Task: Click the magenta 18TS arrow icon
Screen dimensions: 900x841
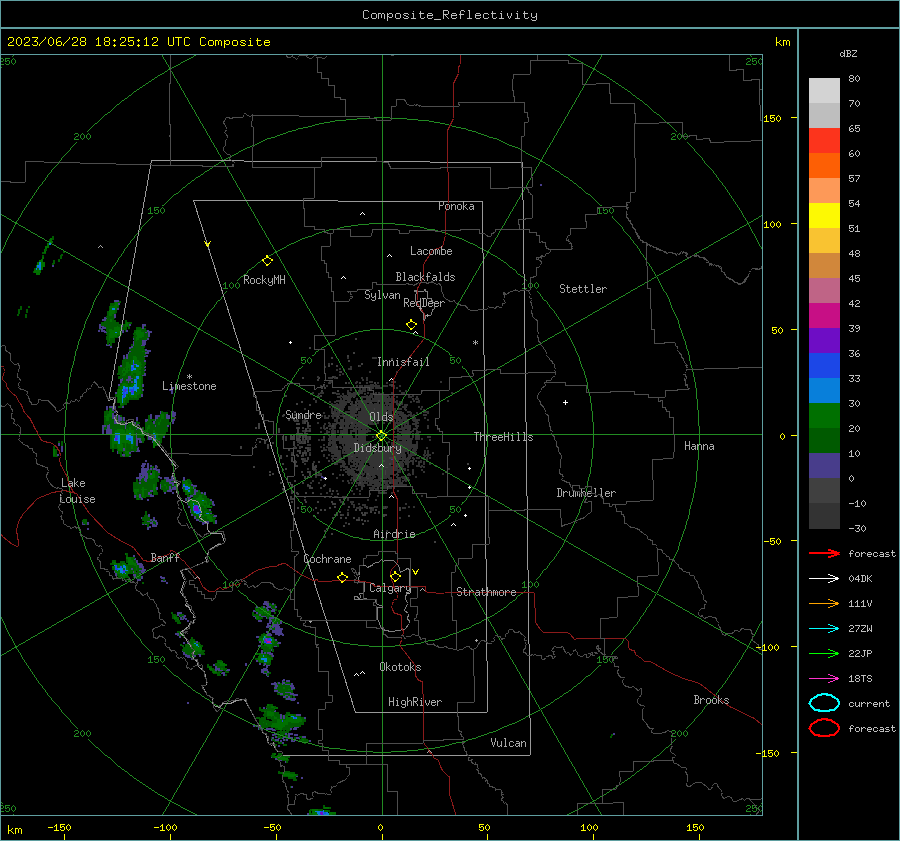Action: (824, 679)
